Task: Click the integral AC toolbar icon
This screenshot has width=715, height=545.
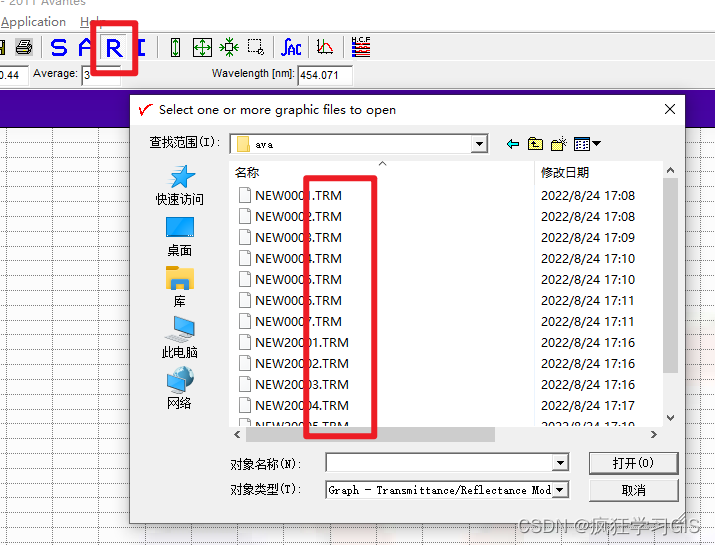Action: pos(291,47)
